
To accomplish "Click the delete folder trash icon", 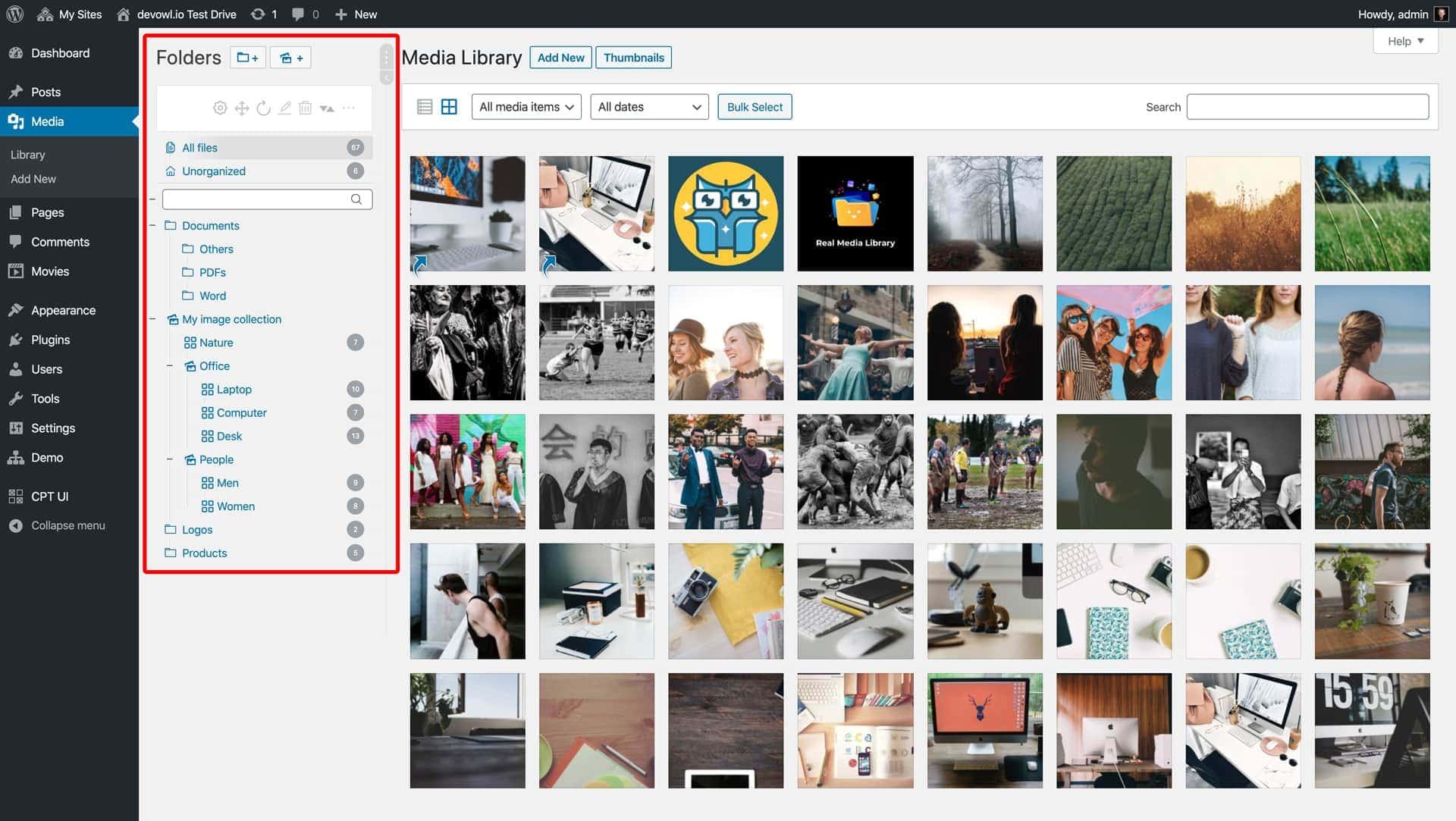I will pos(305,108).
